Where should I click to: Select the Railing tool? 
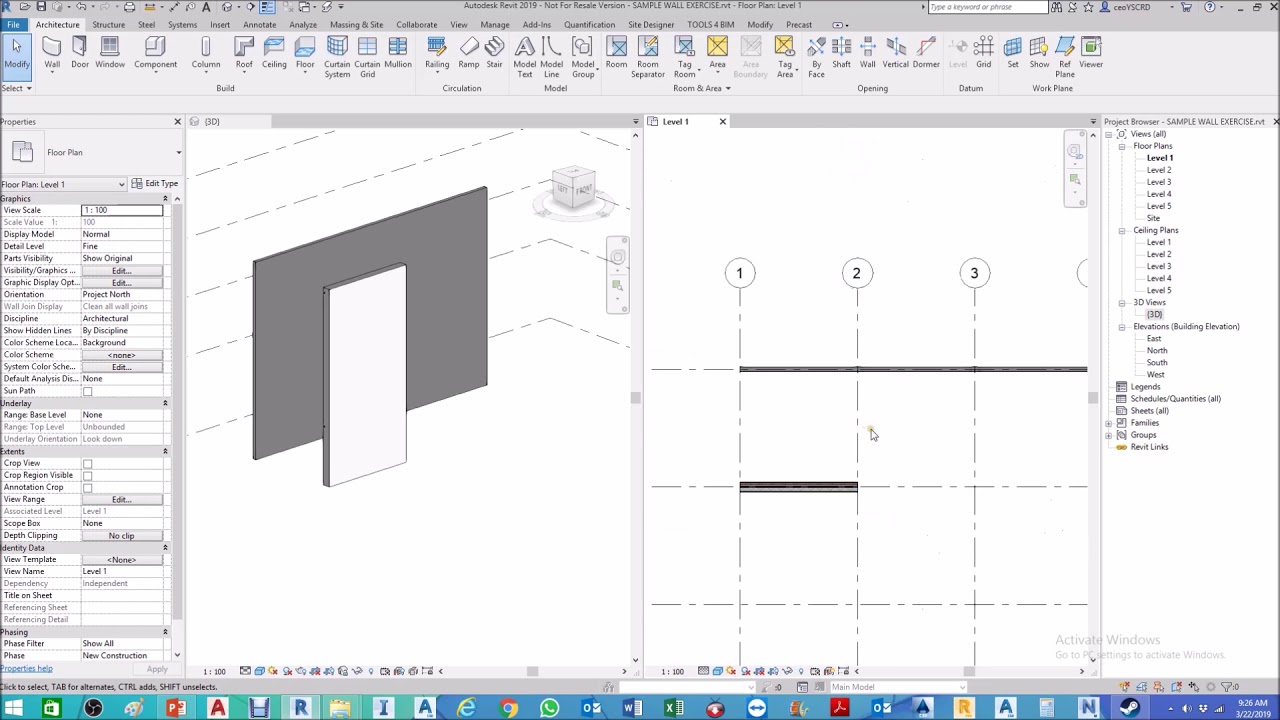point(437,53)
